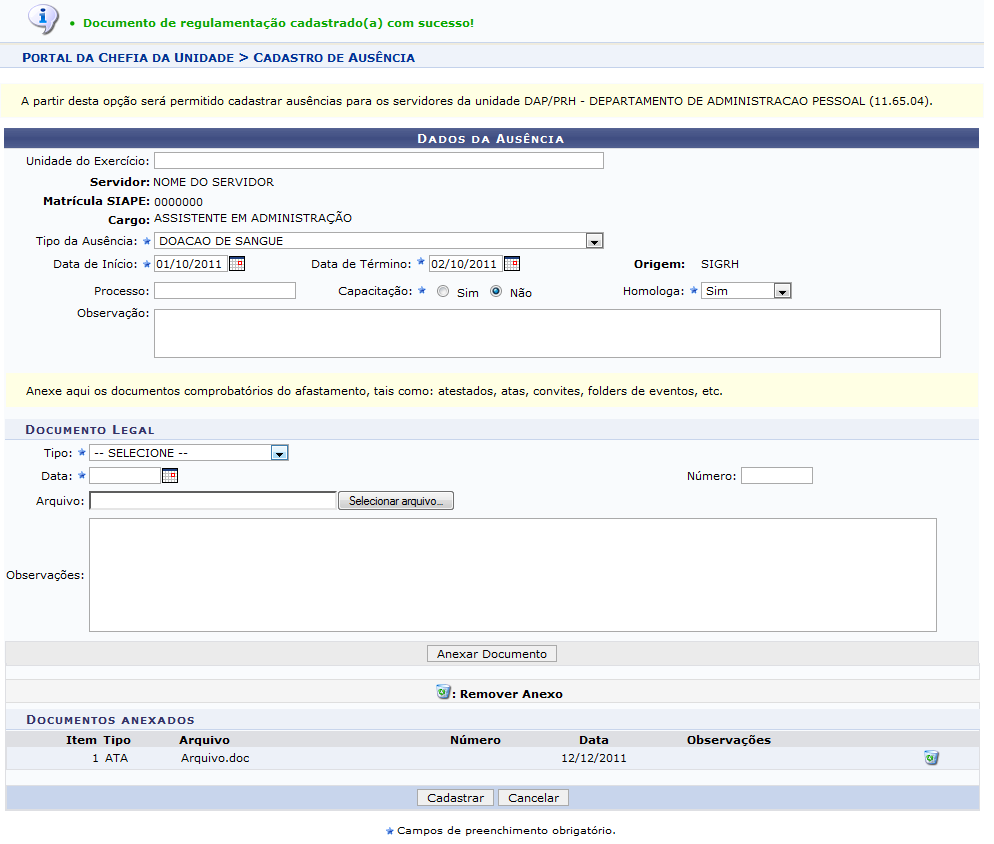This screenshot has width=994, height=844.
Task: Cancel the form with Cancelar button
Action: click(533, 798)
